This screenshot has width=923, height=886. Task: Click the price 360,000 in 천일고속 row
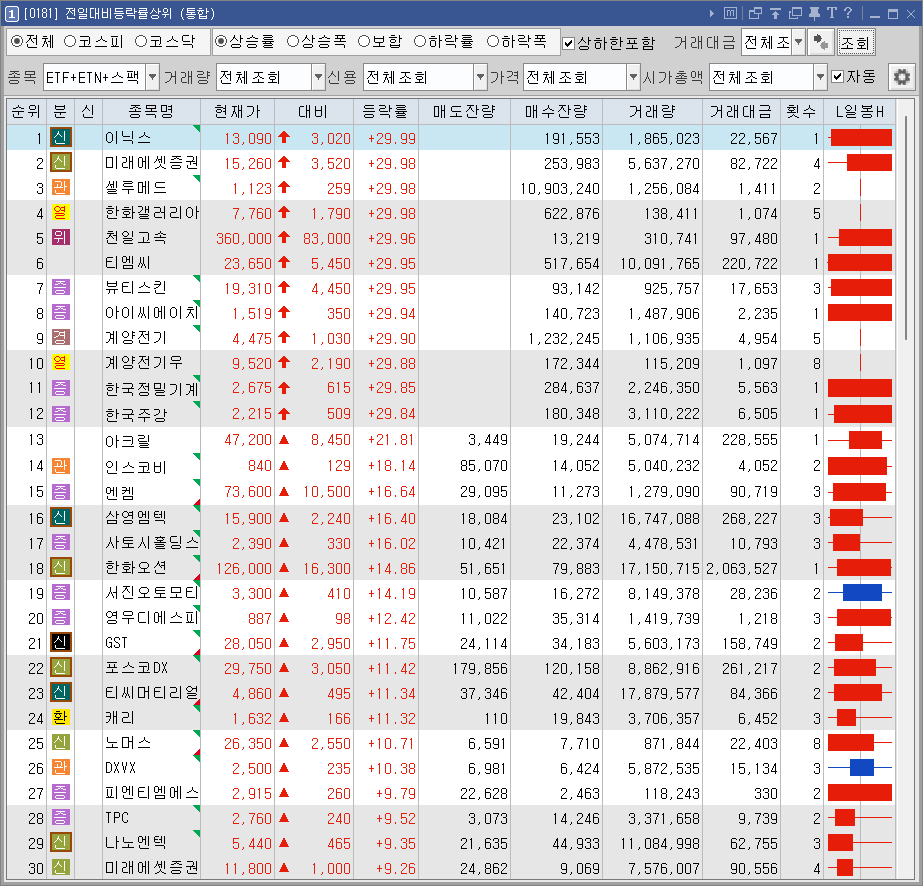[244, 238]
